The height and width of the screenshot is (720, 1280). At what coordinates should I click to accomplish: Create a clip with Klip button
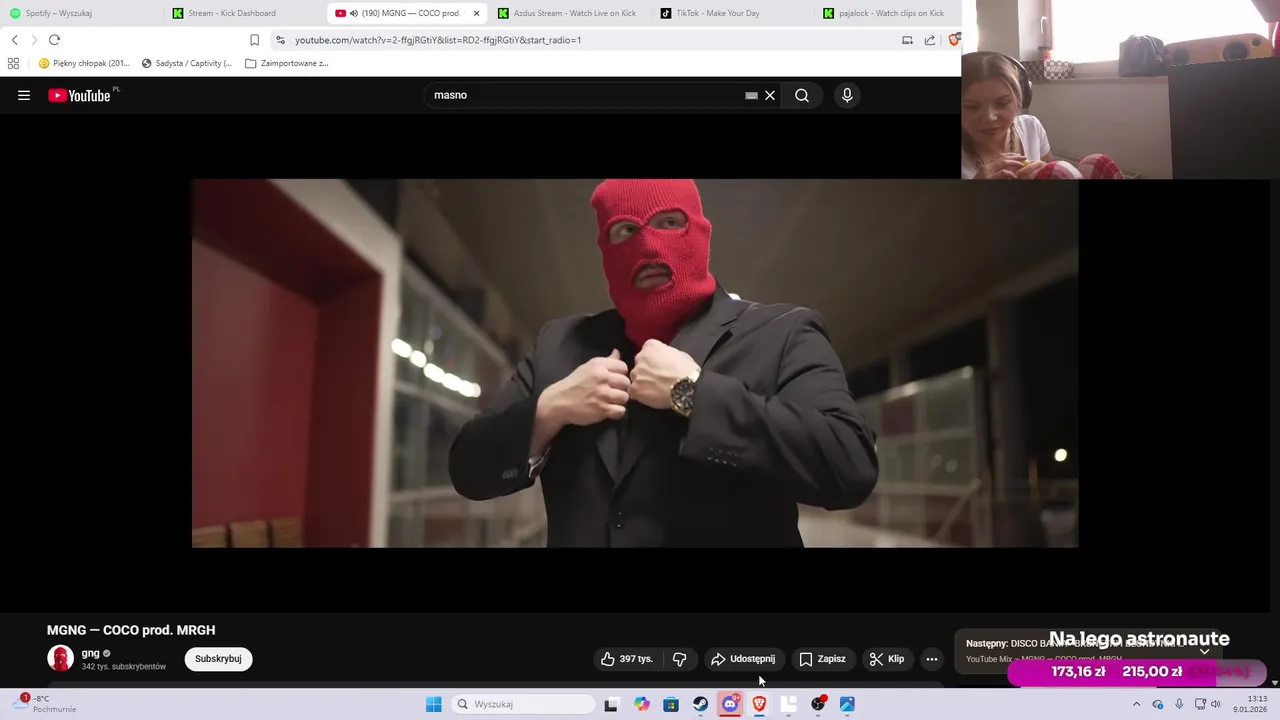(887, 659)
